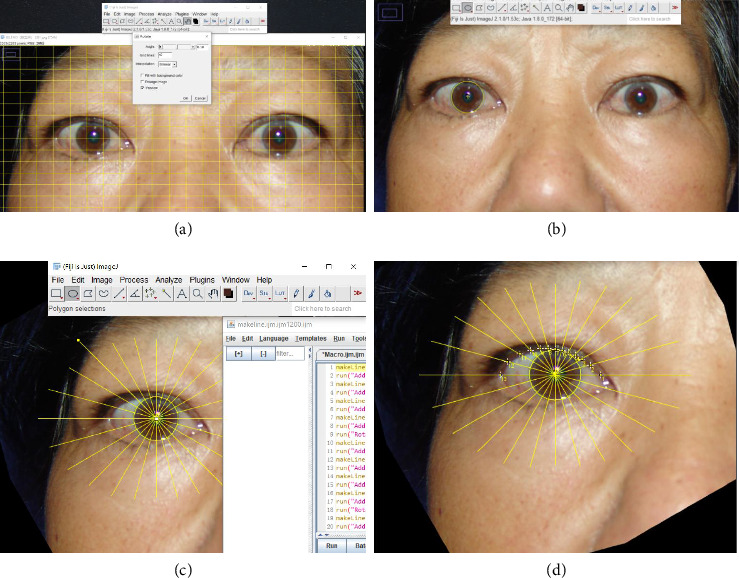Open Interpolation dropdown in Rotate dialog
The height and width of the screenshot is (578, 739).
[167, 64]
